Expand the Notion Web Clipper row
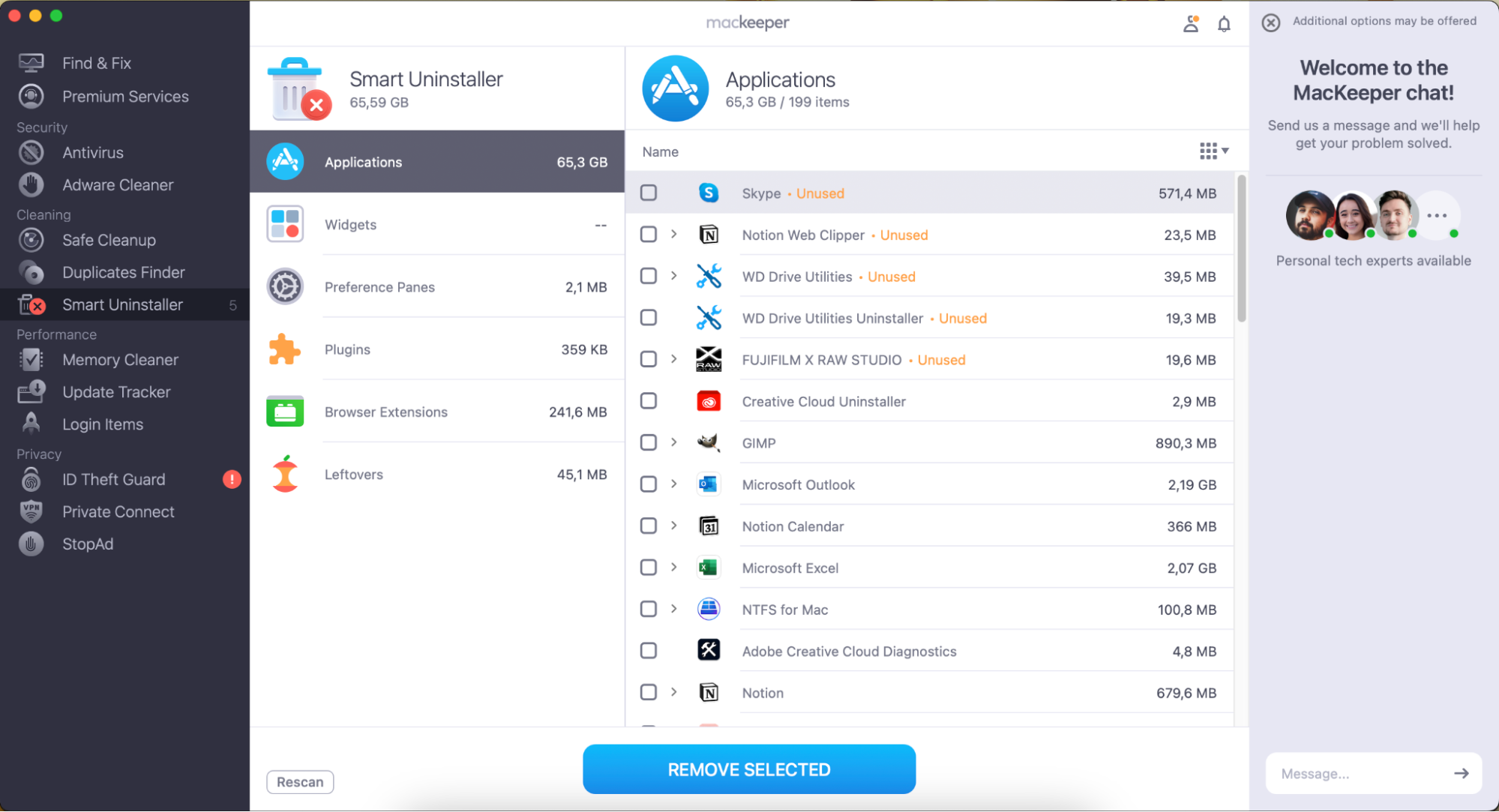Viewport: 1499px width, 812px height. tap(674, 234)
